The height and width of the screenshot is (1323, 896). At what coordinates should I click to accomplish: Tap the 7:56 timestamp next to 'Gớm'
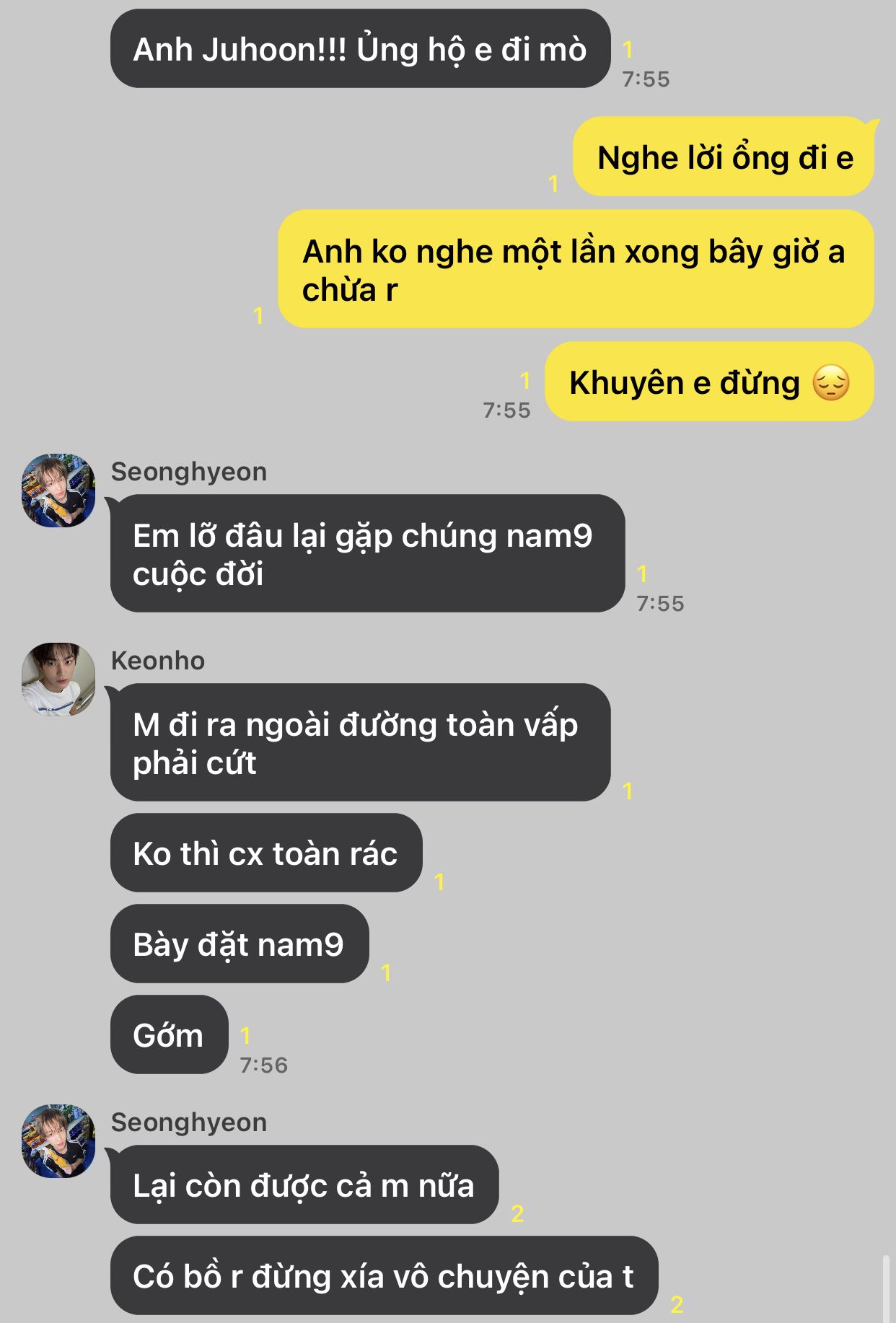(x=263, y=1065)
